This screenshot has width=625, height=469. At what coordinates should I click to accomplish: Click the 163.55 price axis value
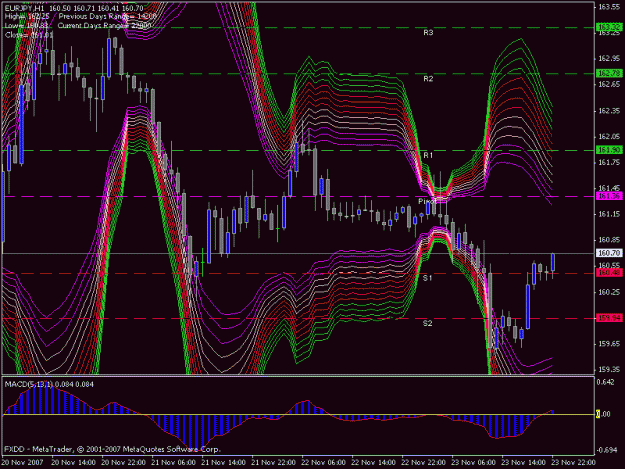609,7
